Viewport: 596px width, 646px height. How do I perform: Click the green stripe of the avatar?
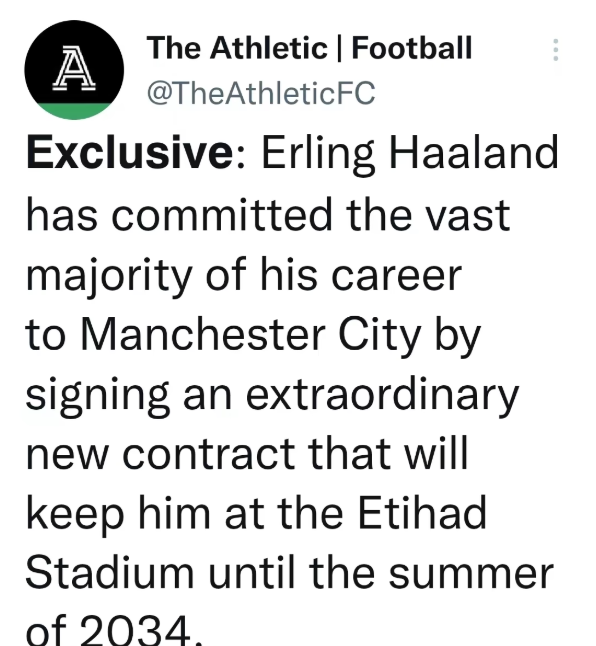(x=74, y=111)
